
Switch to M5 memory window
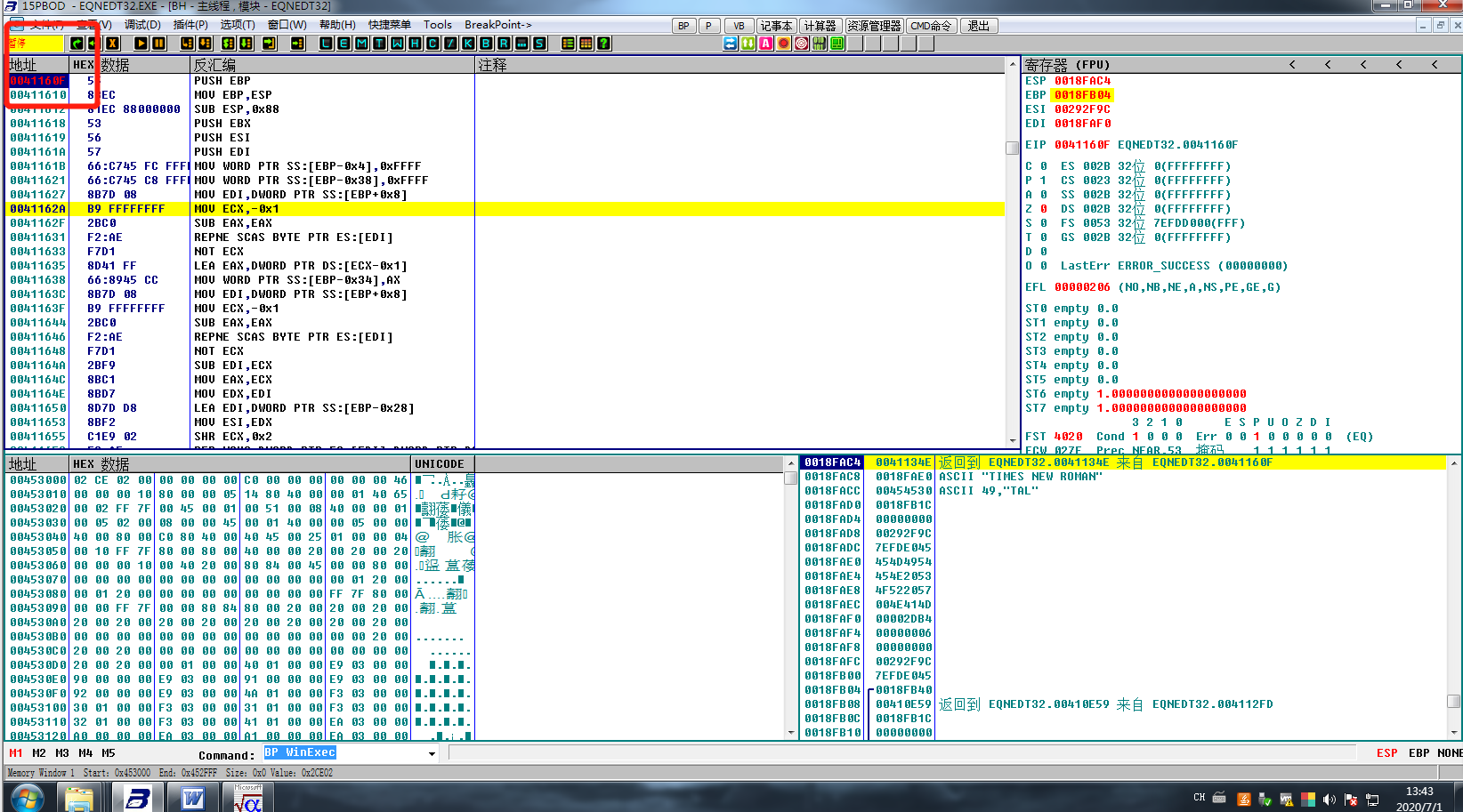109,753
